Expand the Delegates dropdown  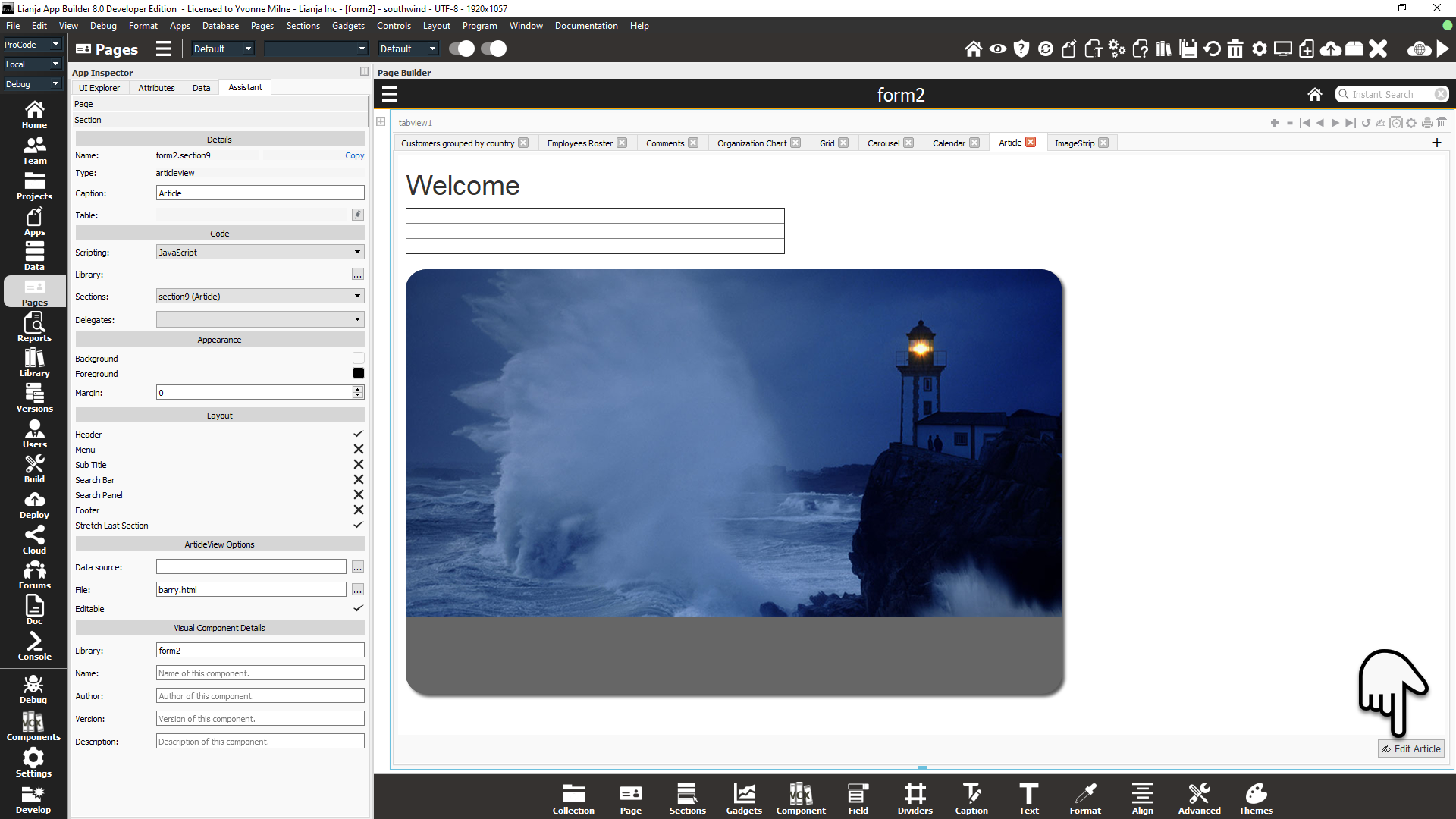tap(259, 320)
